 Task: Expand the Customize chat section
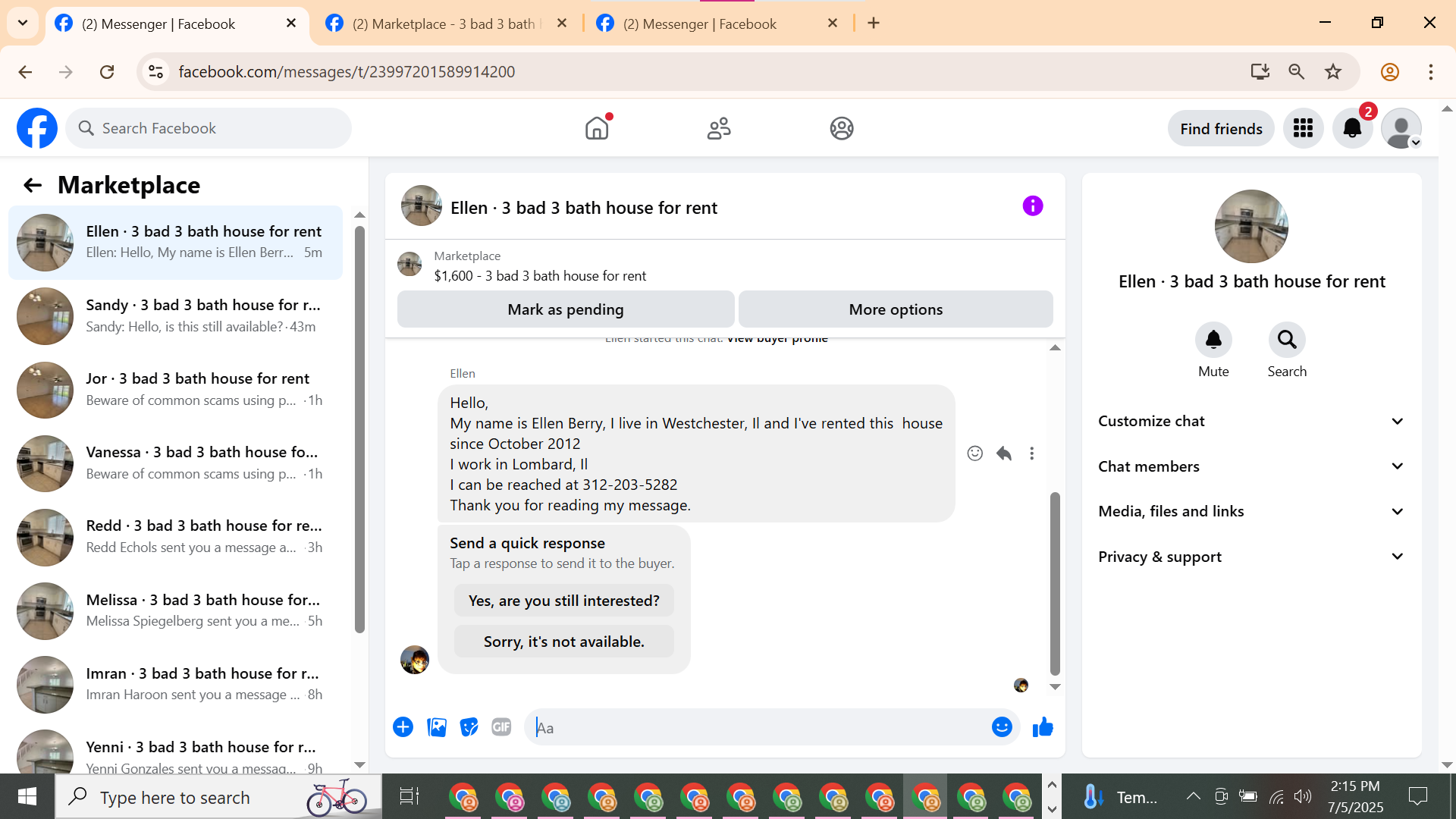[x=1251, y=422]
